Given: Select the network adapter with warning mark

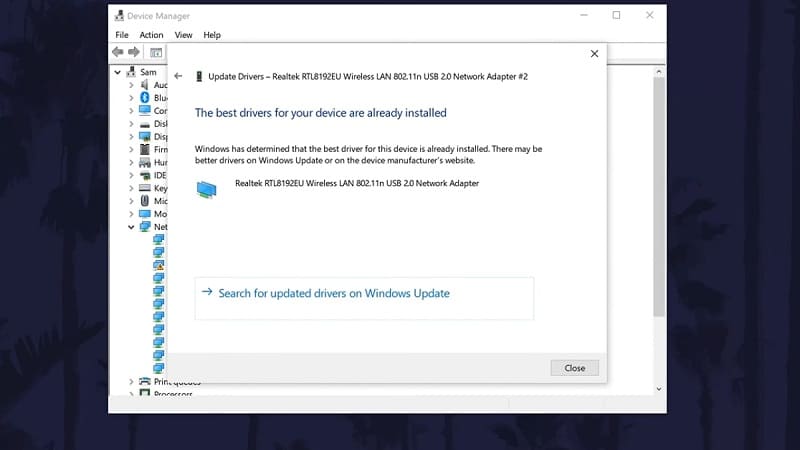Looking at the screenshot, I should tap(158, 265).
